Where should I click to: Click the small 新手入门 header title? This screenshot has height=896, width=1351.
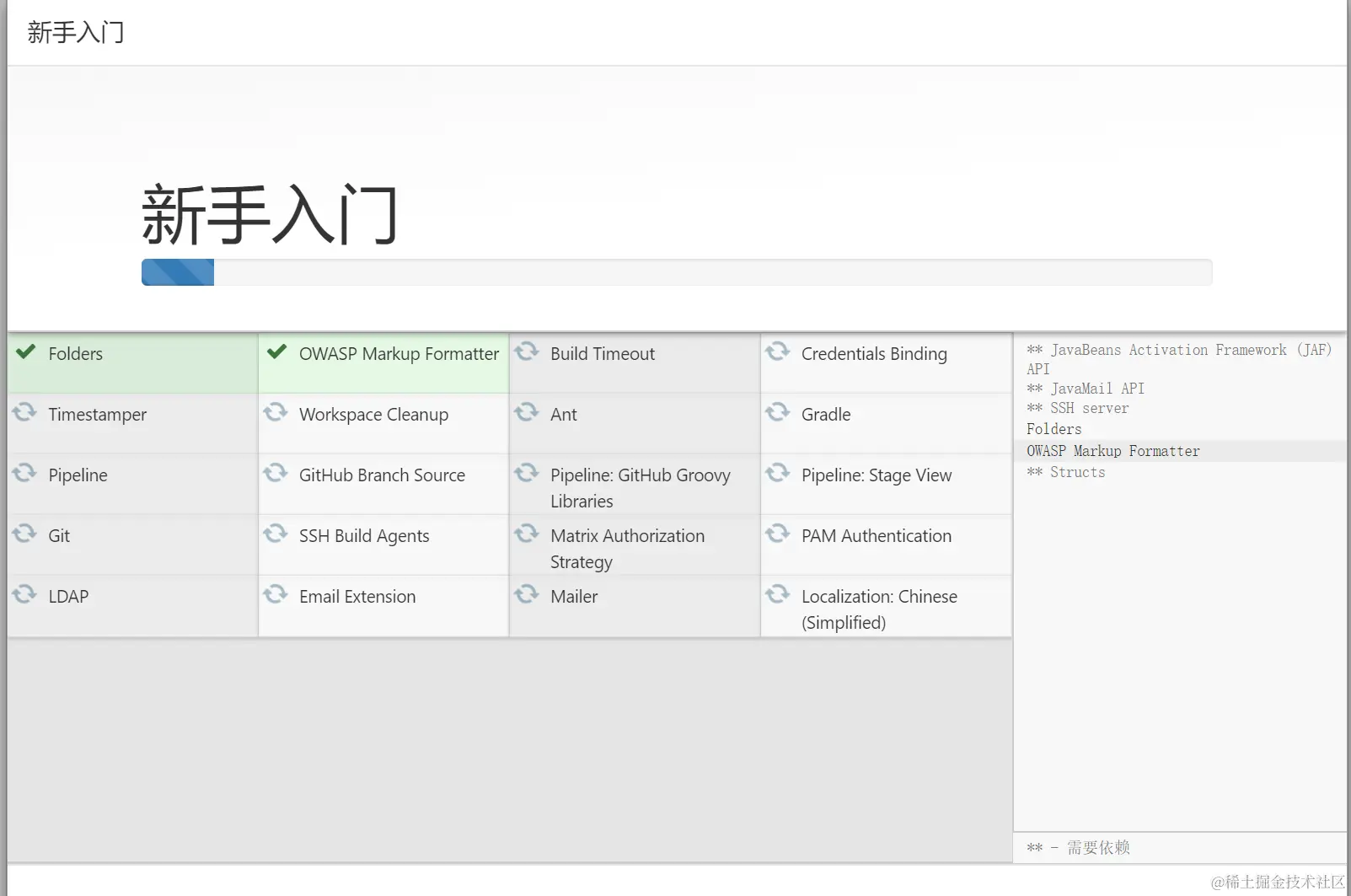76,32
